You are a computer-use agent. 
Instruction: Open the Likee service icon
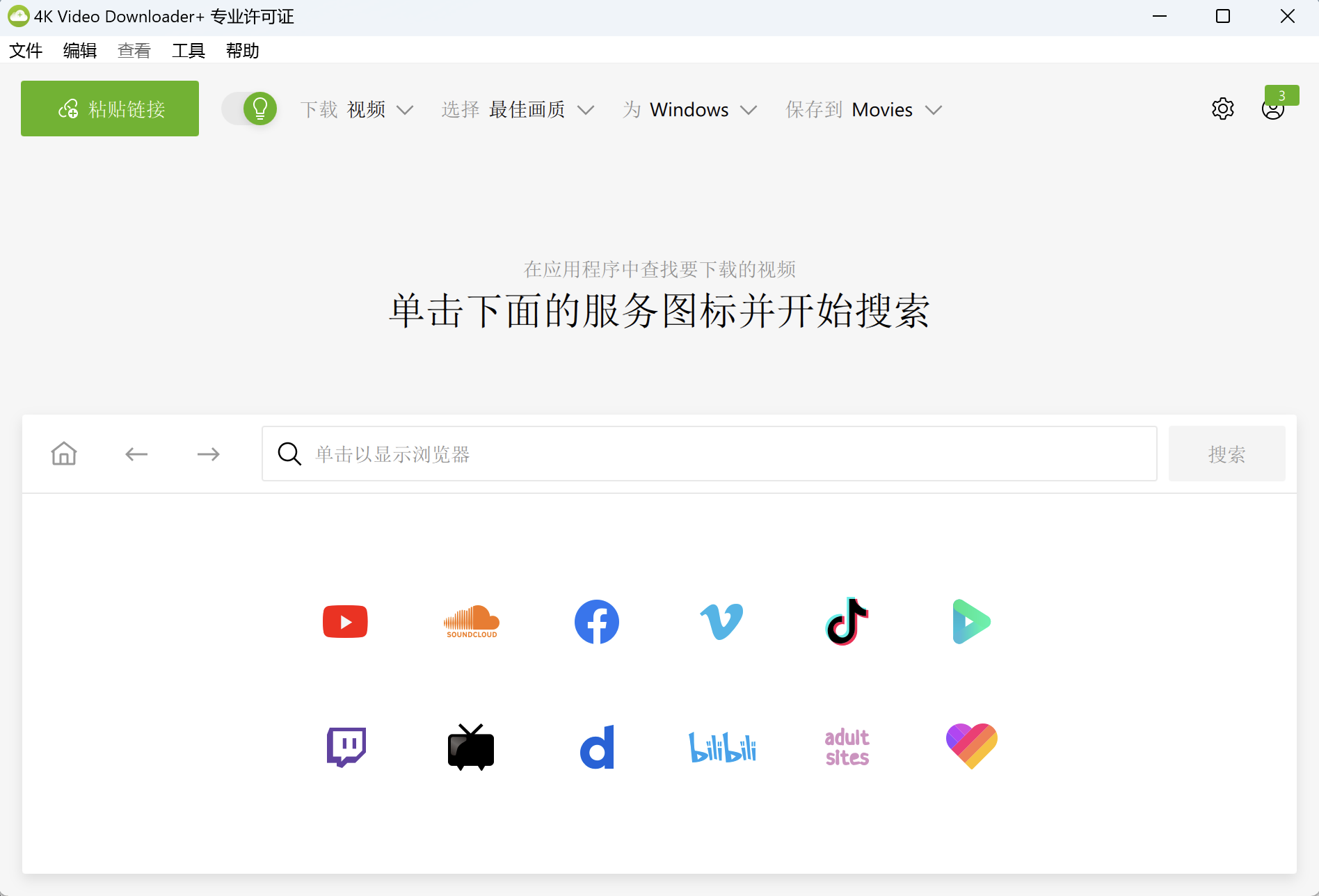pos(971,745)
